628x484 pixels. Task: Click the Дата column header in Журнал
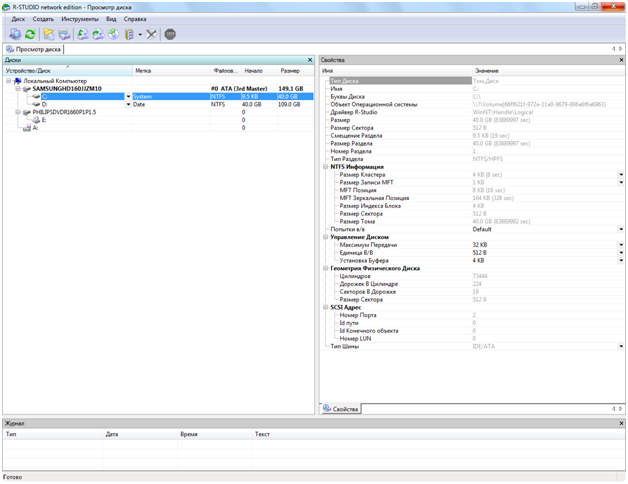140,434
